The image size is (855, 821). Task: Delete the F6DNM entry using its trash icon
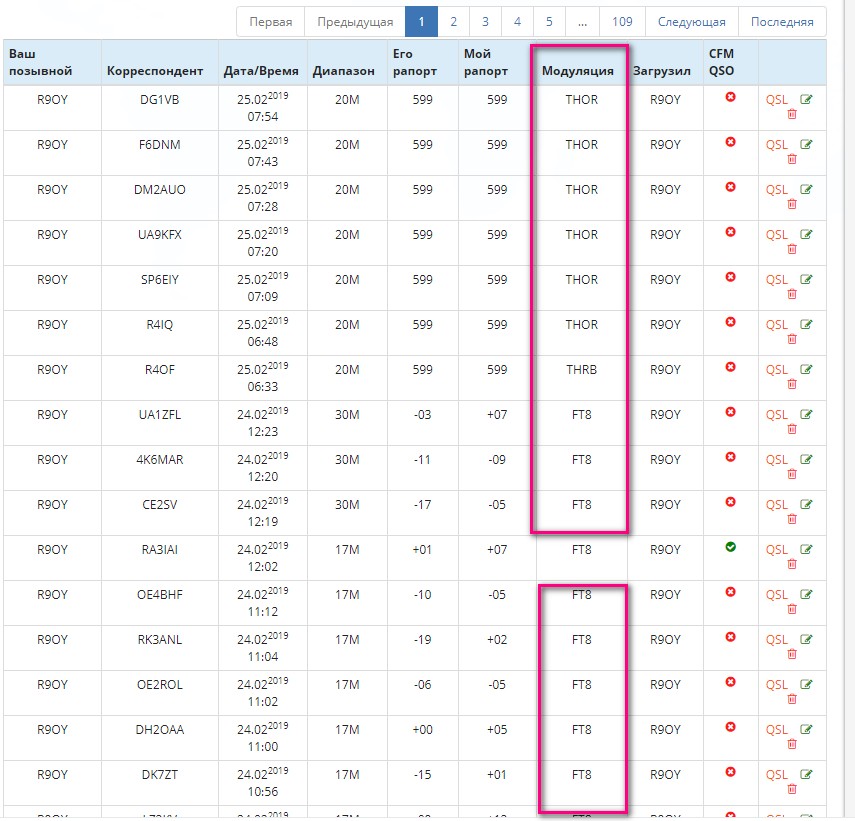[x=791, y=159]
